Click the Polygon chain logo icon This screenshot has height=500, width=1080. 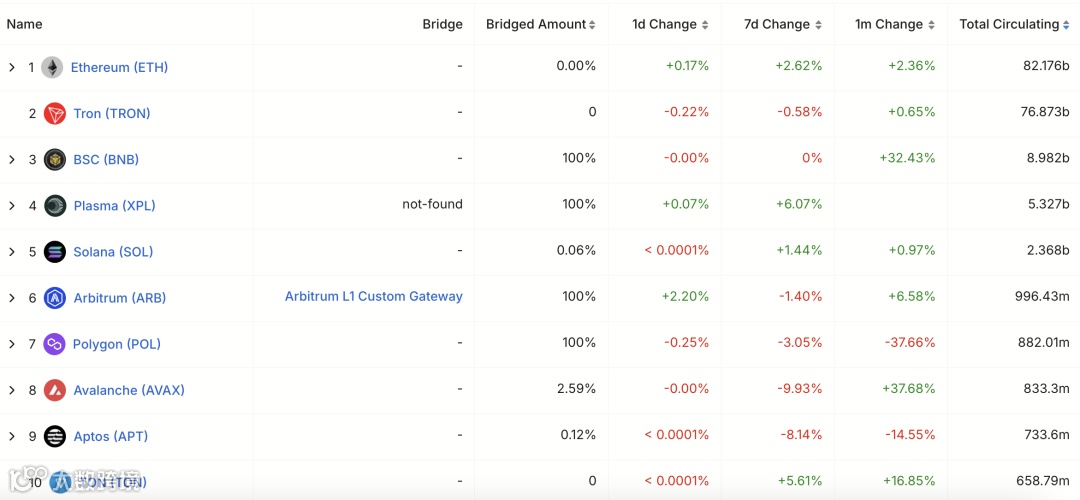click(x=55, y=344)
